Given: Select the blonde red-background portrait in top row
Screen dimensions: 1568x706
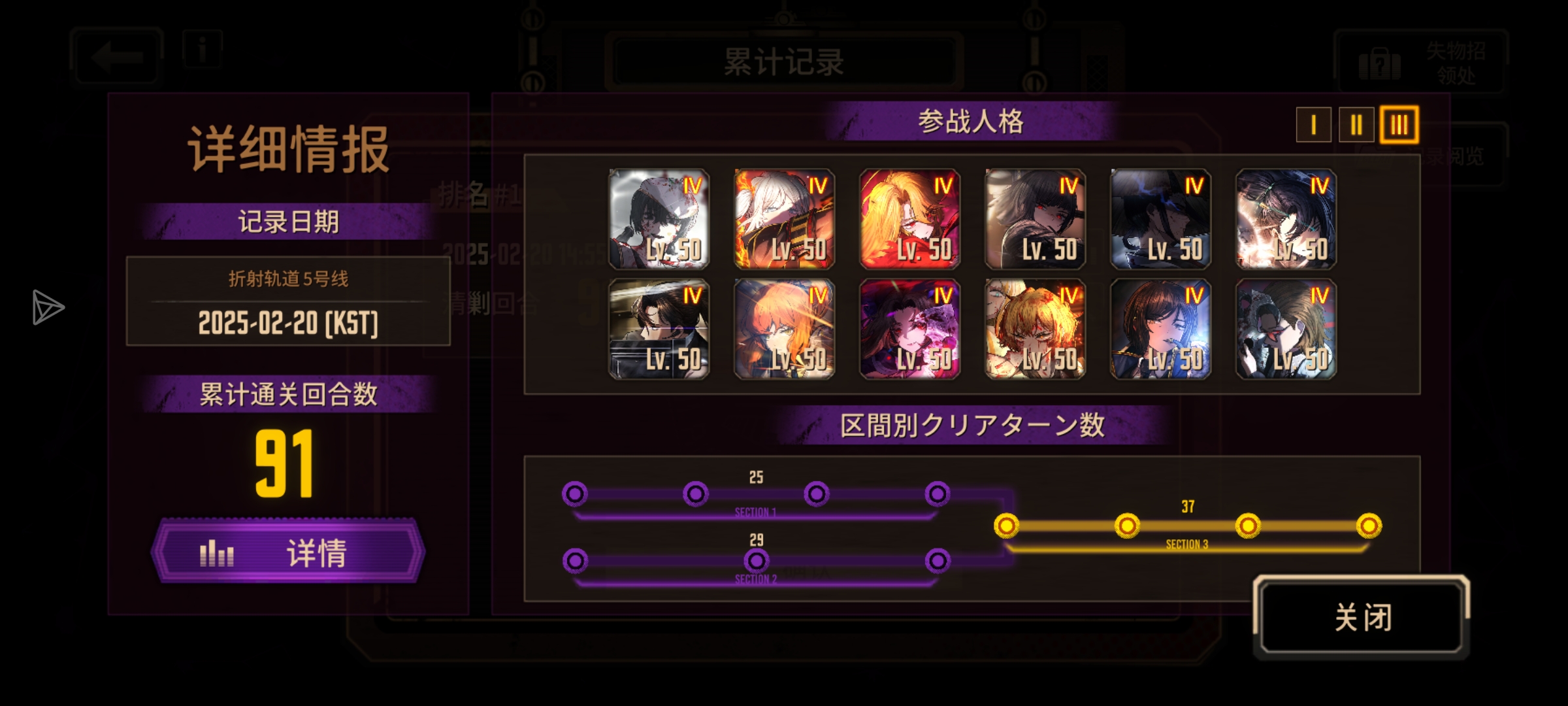Looking at the screenshot, I should click(x=909, y=219).
